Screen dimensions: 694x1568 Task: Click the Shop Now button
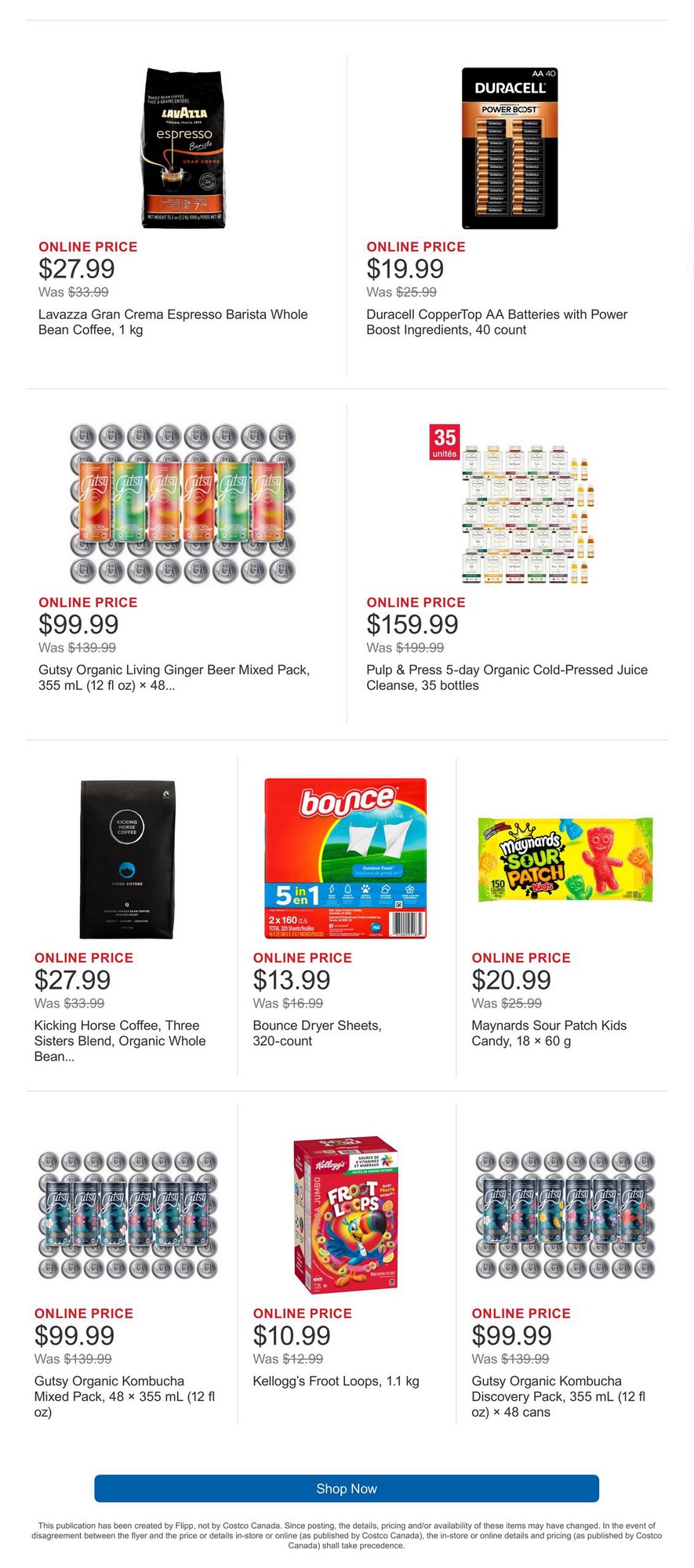347,1488
